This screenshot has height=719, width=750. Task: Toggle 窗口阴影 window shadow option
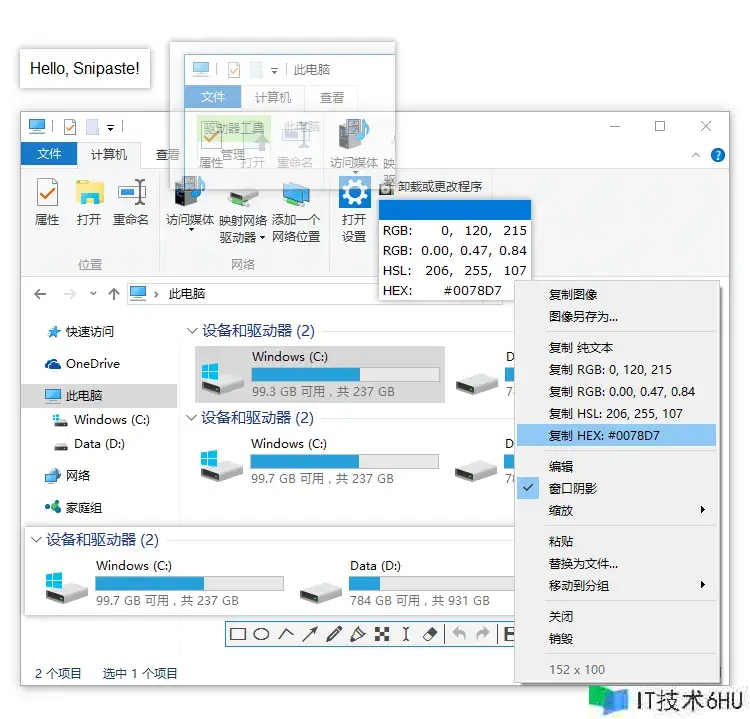click(x=573, y=489)
